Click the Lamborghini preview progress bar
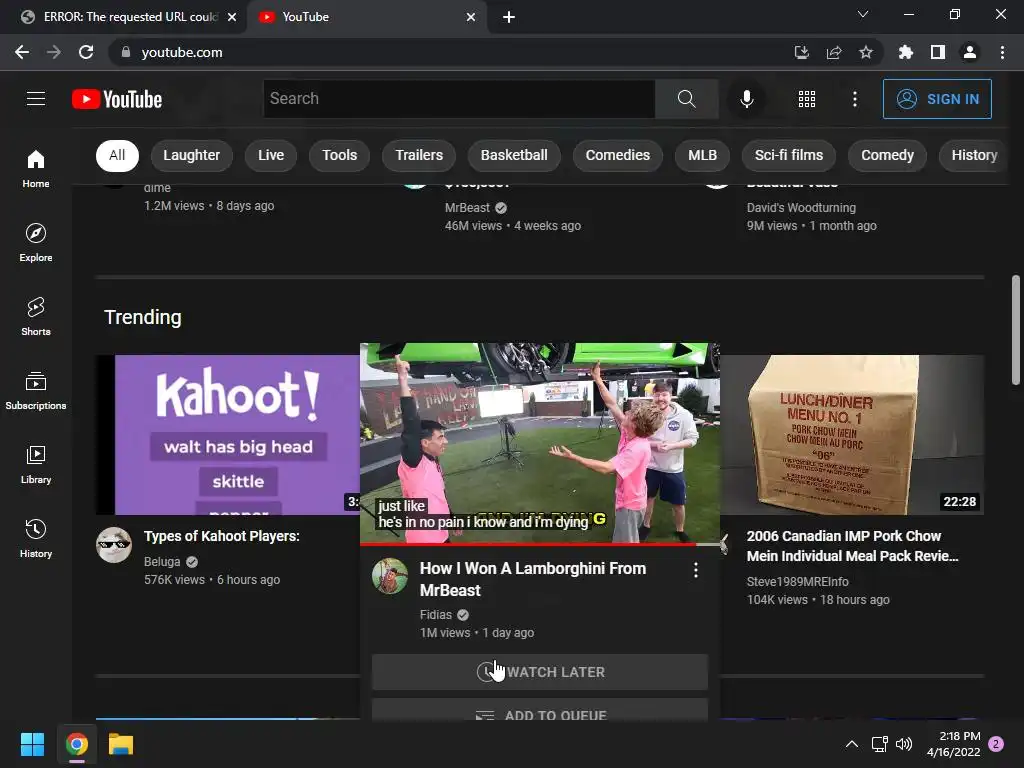Screen dimensions: 1024x768 pyautogui.click(x=539, y=543)
